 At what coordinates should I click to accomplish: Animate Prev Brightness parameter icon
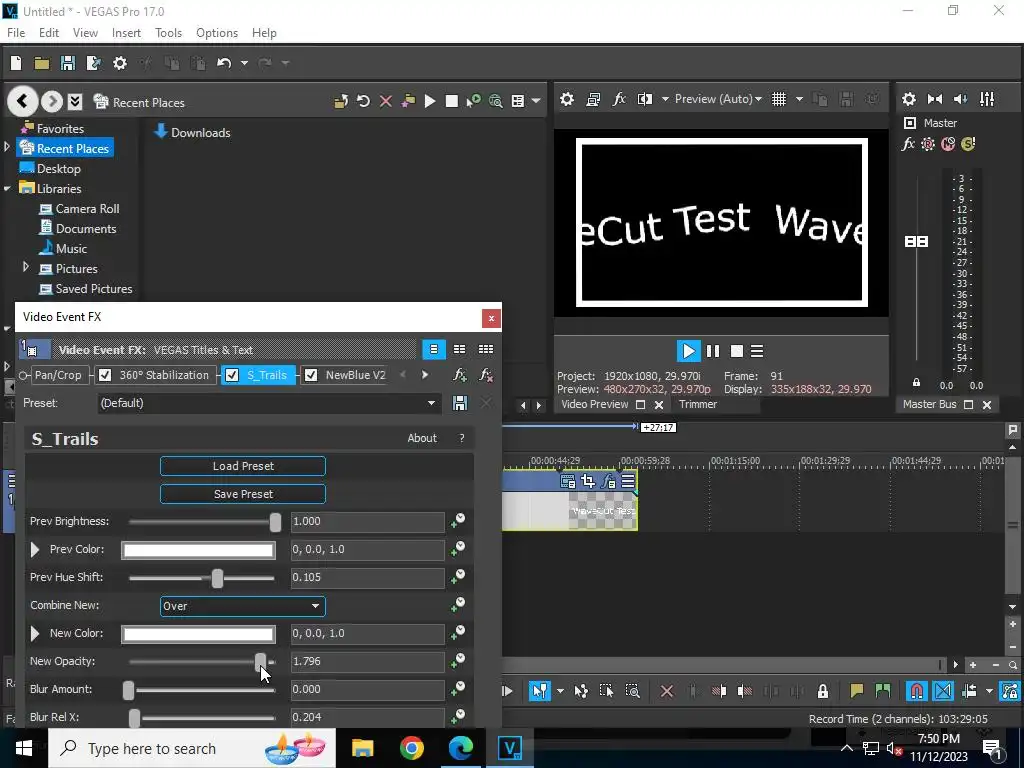458,521
